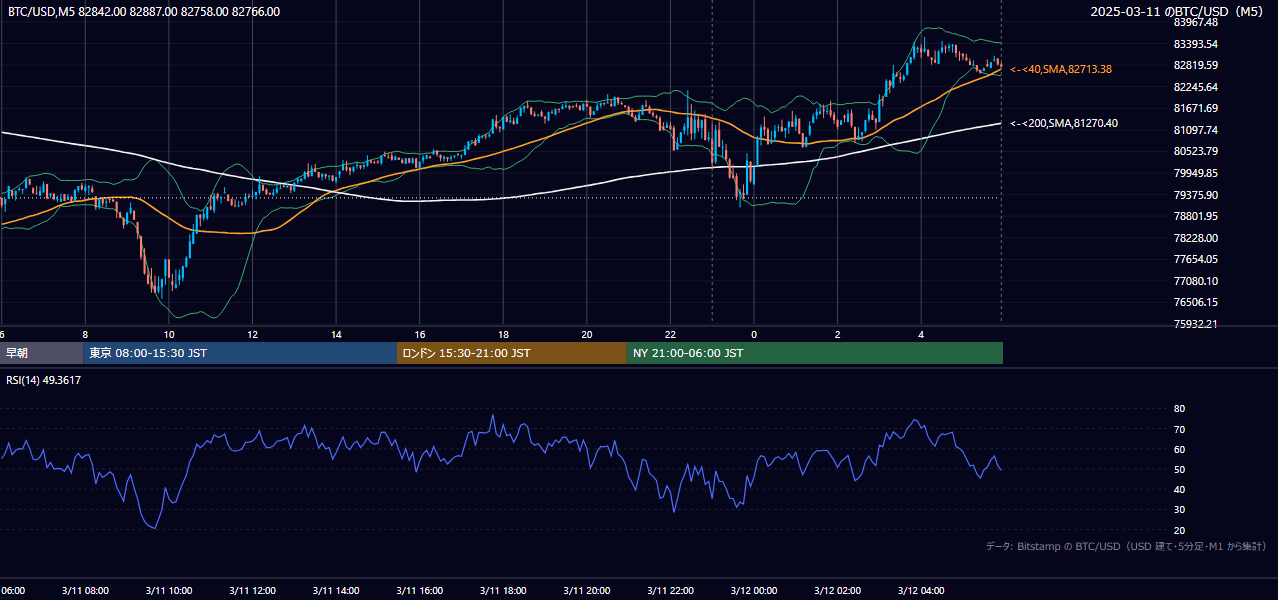Click hour label 8 under price chart
The height and width of the screenshot is (600, 1278).
click(x=85, y=334)
